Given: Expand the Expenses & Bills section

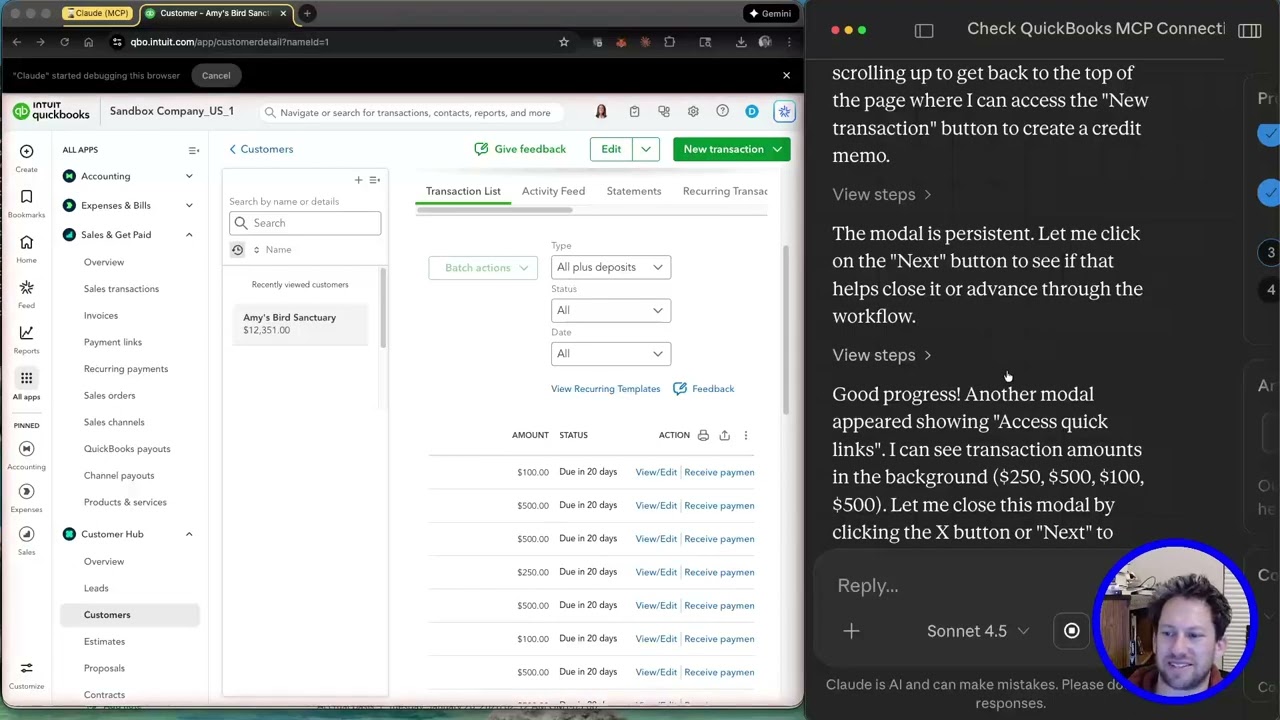Looking at the screenshot, I should pos(188,205).
